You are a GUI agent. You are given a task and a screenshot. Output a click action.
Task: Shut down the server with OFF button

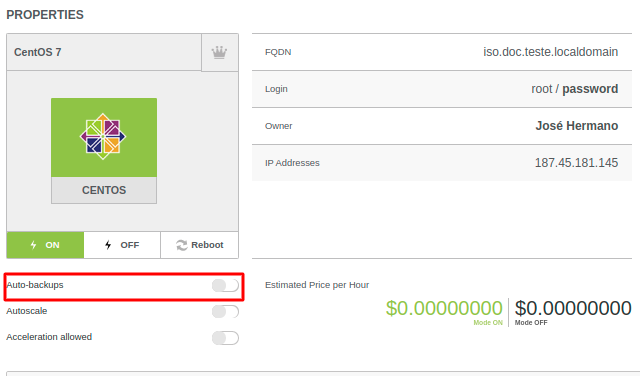click(x=122, y=245)
